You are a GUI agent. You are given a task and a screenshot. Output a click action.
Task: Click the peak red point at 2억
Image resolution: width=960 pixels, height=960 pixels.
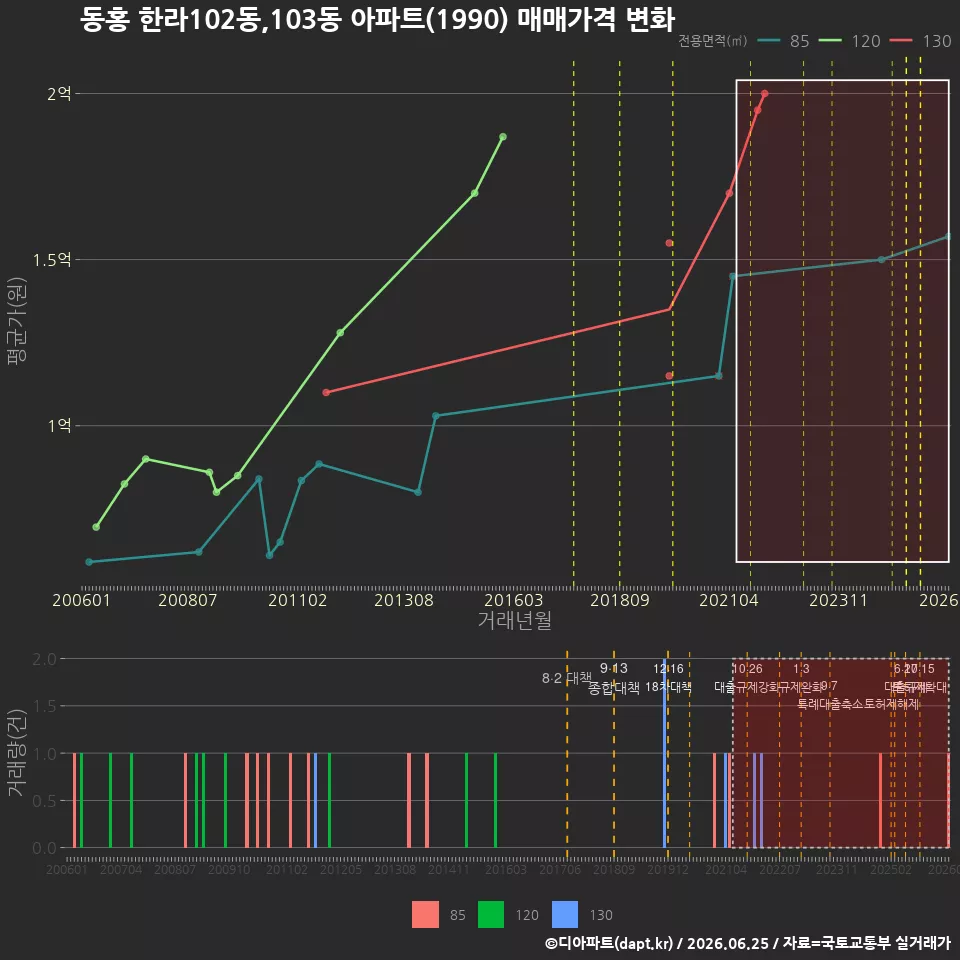(x=765, y=94)
